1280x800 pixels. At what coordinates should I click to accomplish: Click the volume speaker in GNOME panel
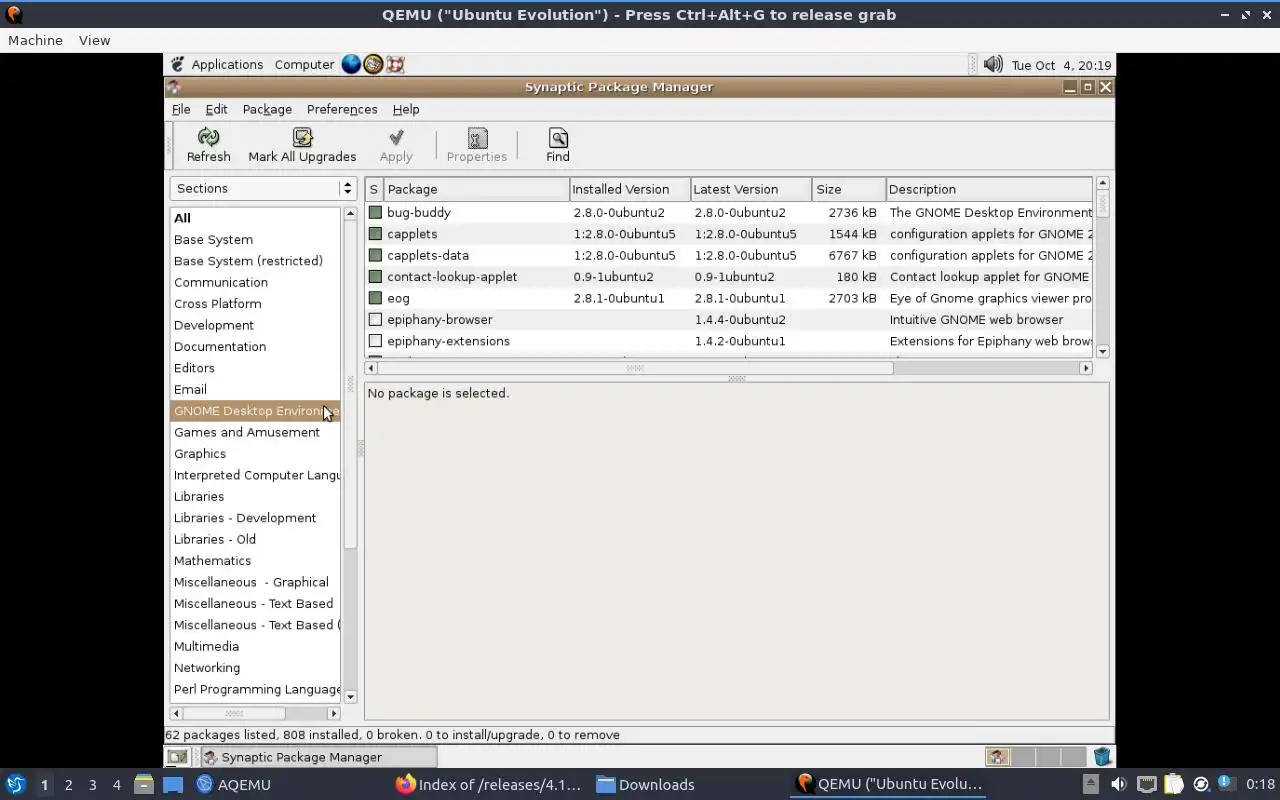click(x=993, y=64)
